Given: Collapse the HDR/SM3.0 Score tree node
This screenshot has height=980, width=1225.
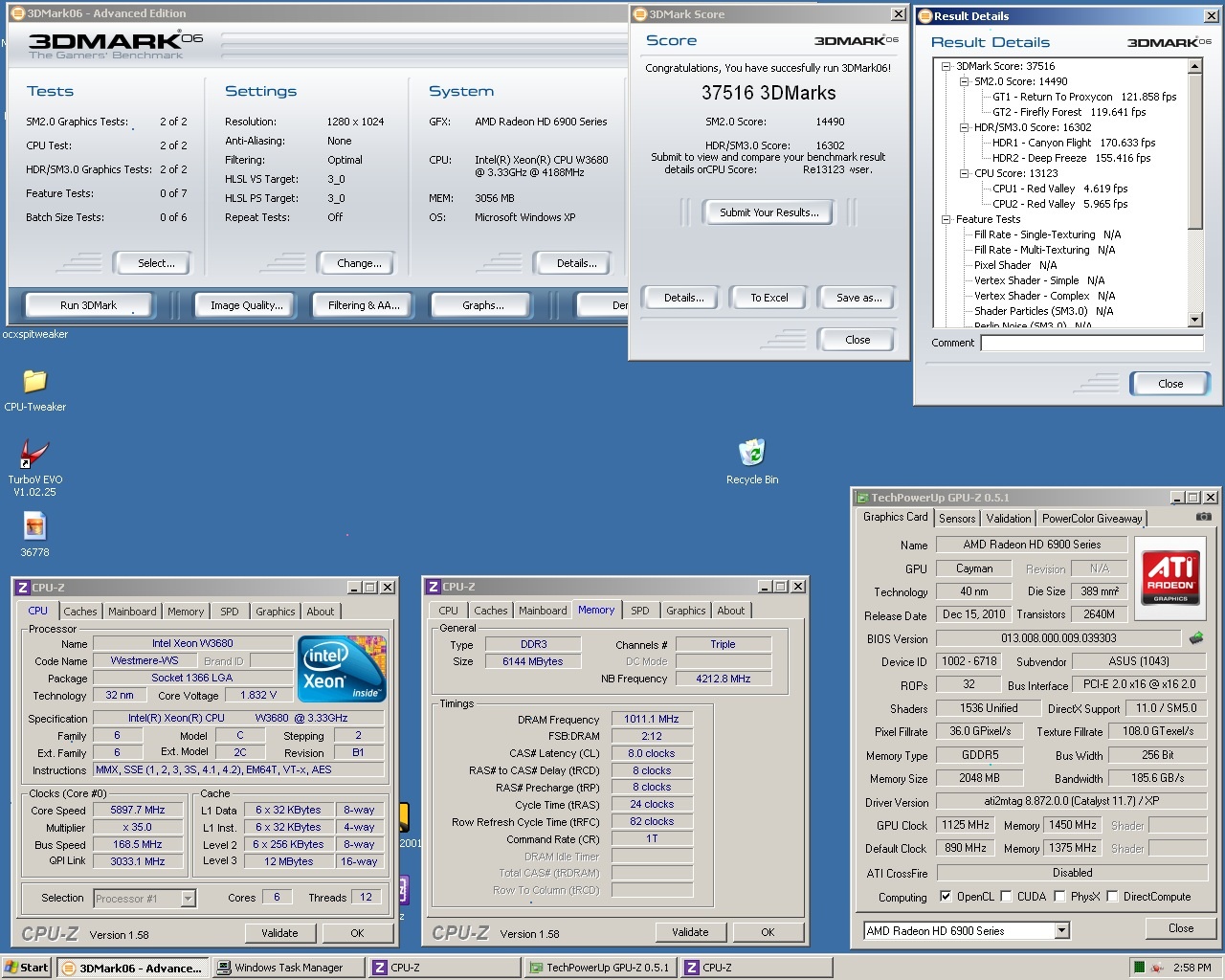Looking at the screenshot, I should [x=964, y=128].
